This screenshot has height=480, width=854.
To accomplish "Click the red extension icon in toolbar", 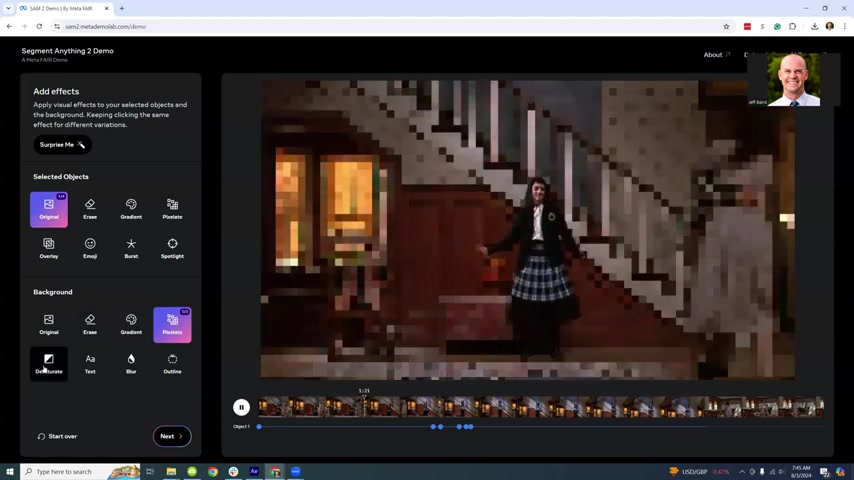I will pos(747,26).
